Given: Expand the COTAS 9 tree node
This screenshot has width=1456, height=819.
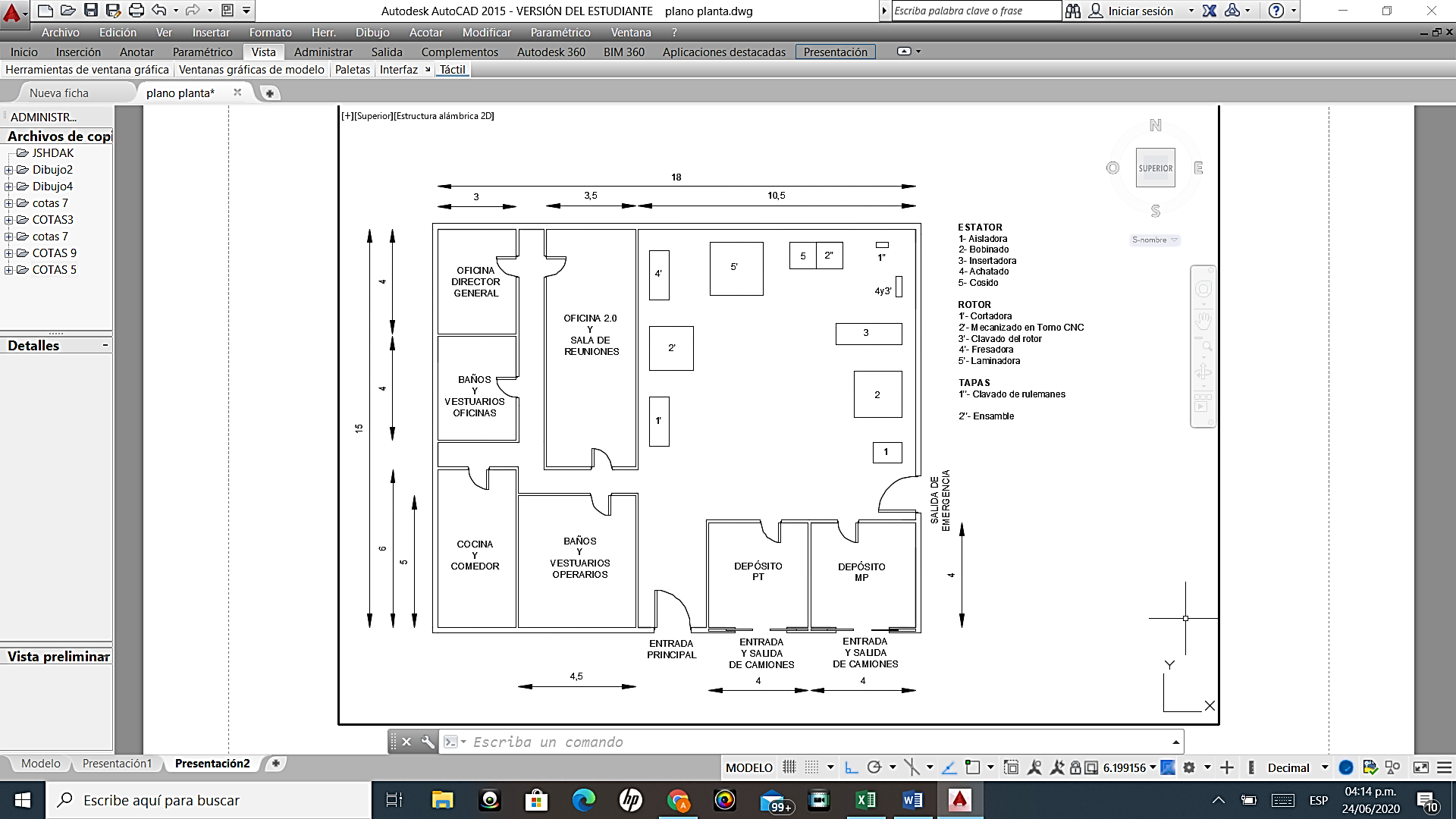Looking at the screenshot, I should tap(8, 253).
